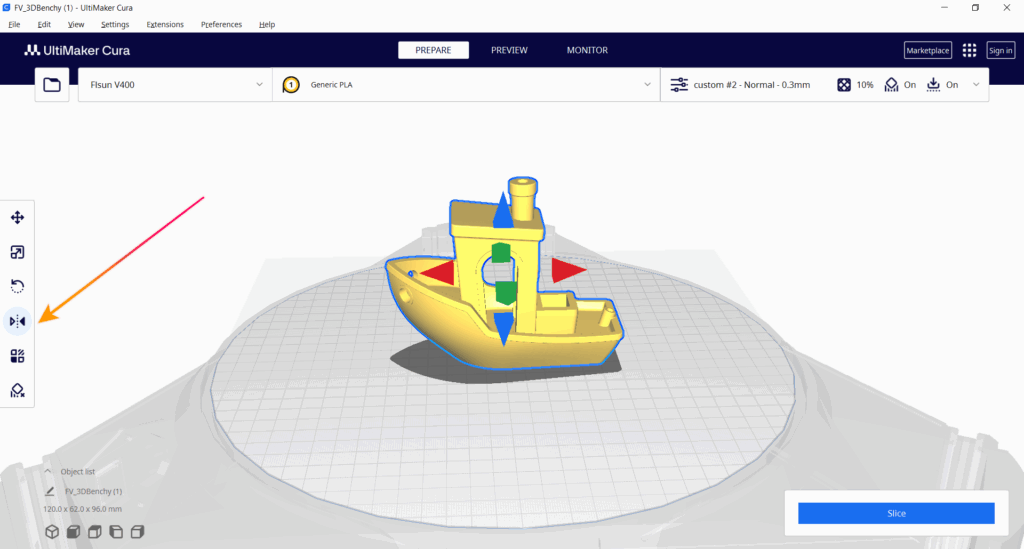Open the Help menu
Screen dimensions: 1024x549
click(x=266, y=25)
